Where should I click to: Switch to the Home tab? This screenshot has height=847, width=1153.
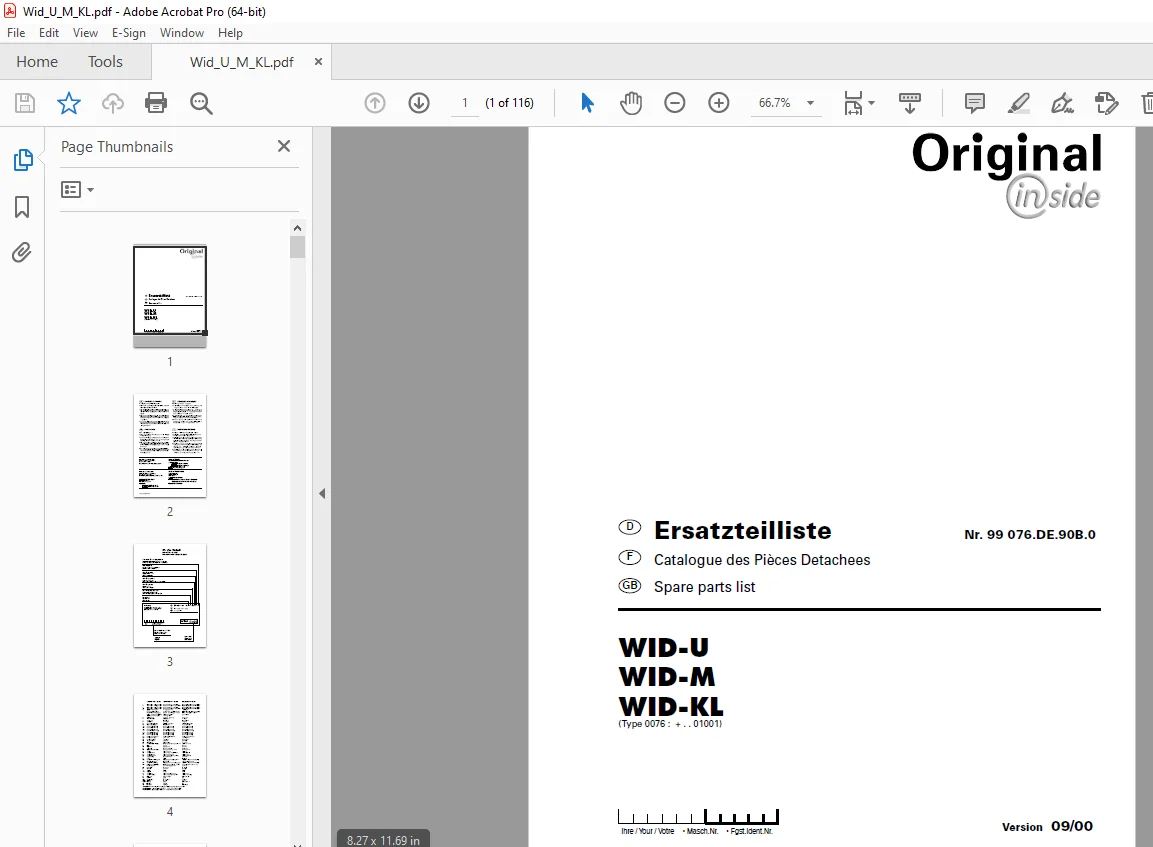click(x=37, y=62)
